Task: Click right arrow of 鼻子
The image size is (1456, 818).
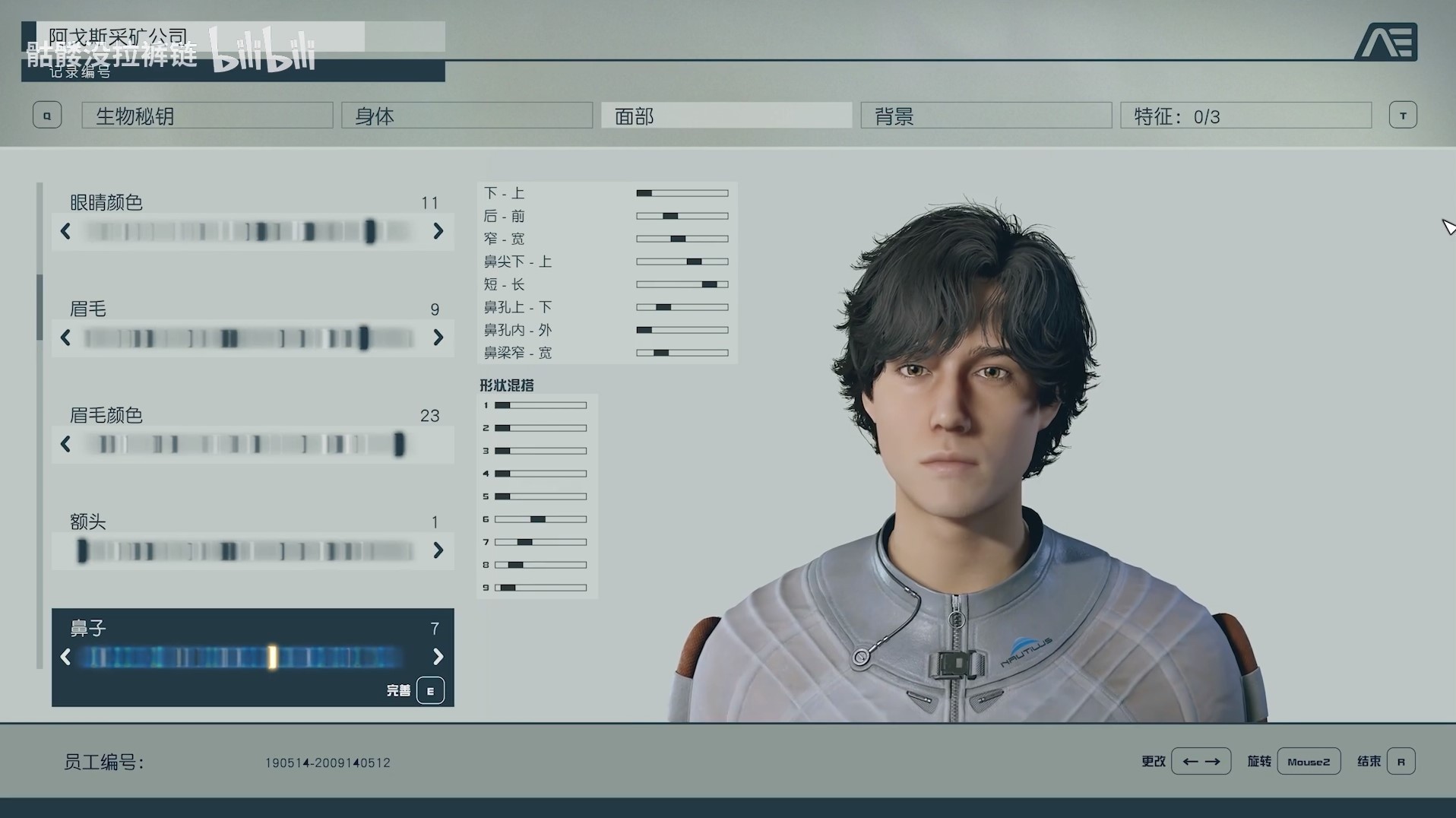Action: [438, 657]
